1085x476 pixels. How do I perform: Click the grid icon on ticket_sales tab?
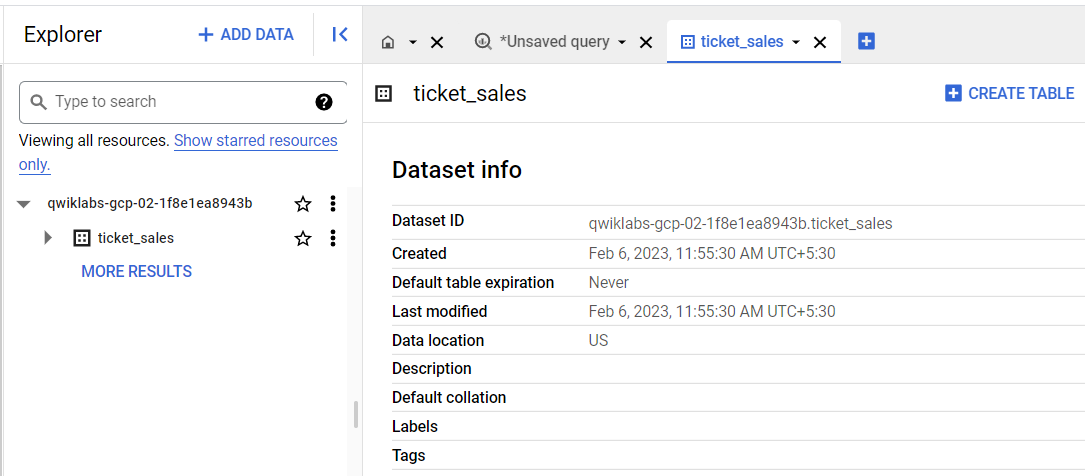[688, 42]
